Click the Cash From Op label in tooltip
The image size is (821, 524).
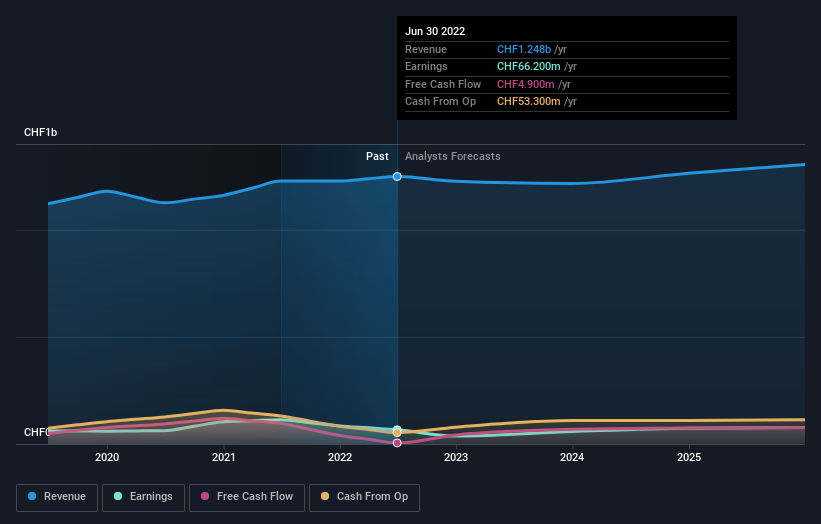440,102
